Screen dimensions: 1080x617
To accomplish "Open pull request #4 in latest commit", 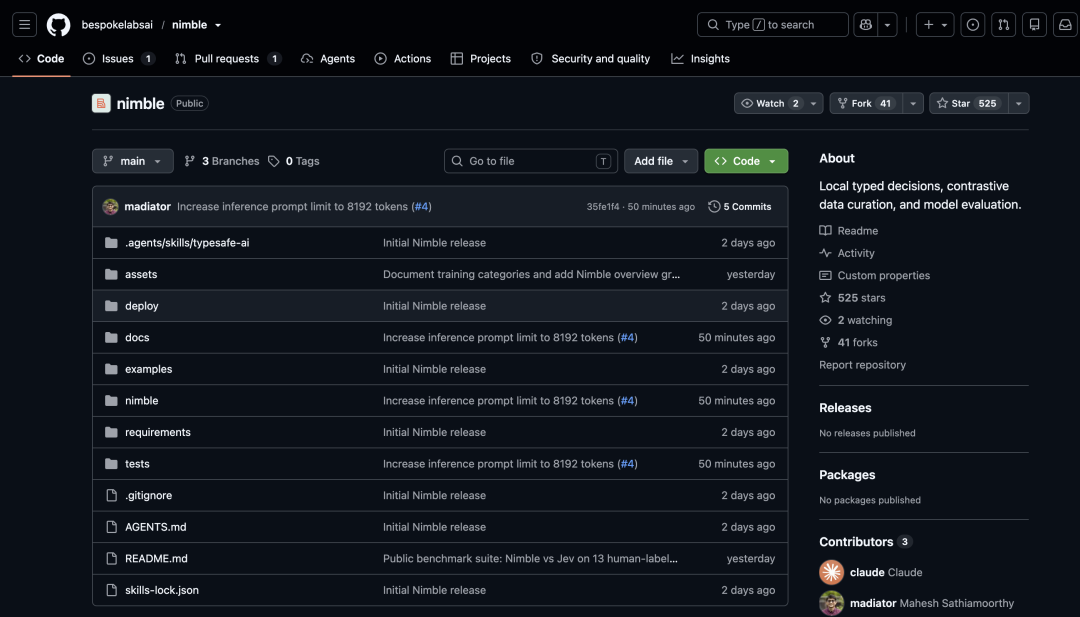I will [x=422, y=207].
